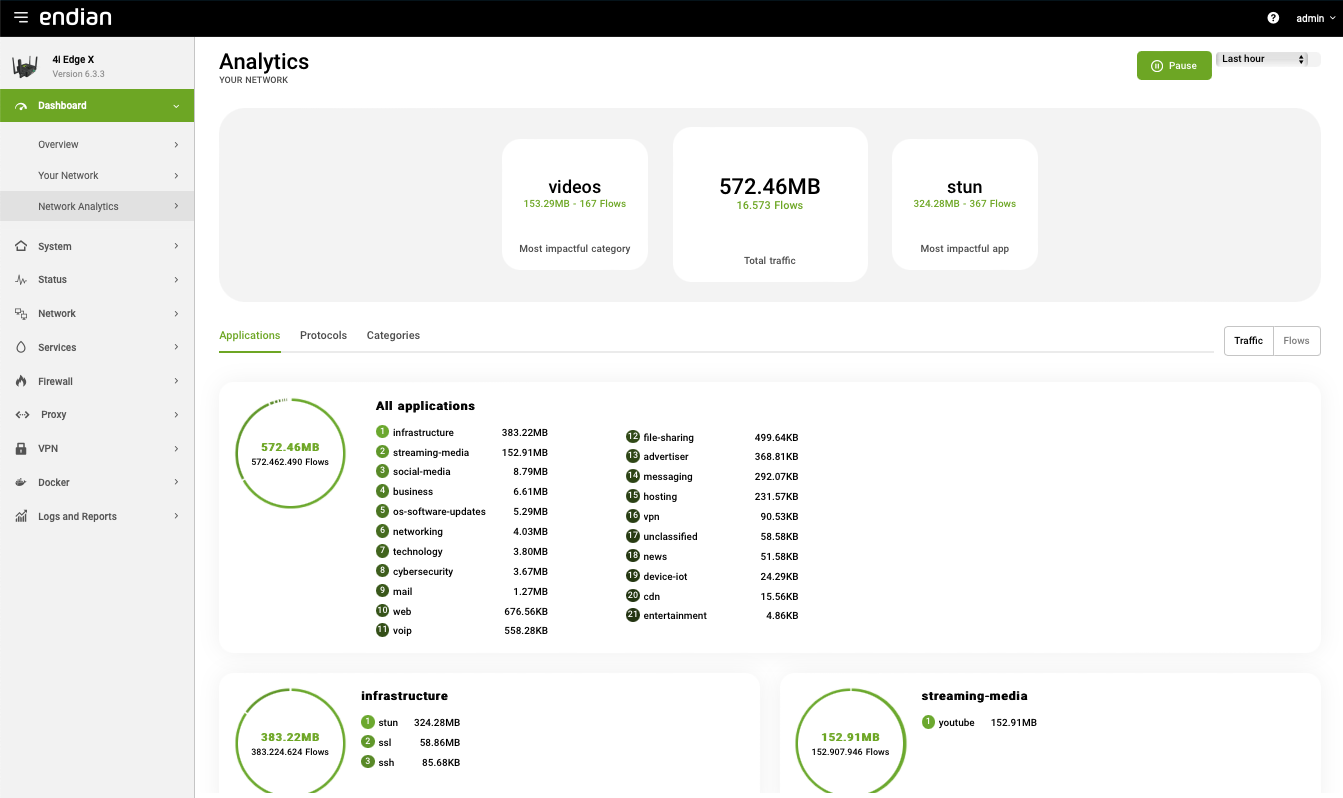Click number 12 badge beside file-sharing
The height and width of the screenshot is (798, 1343).
point(633,437)
